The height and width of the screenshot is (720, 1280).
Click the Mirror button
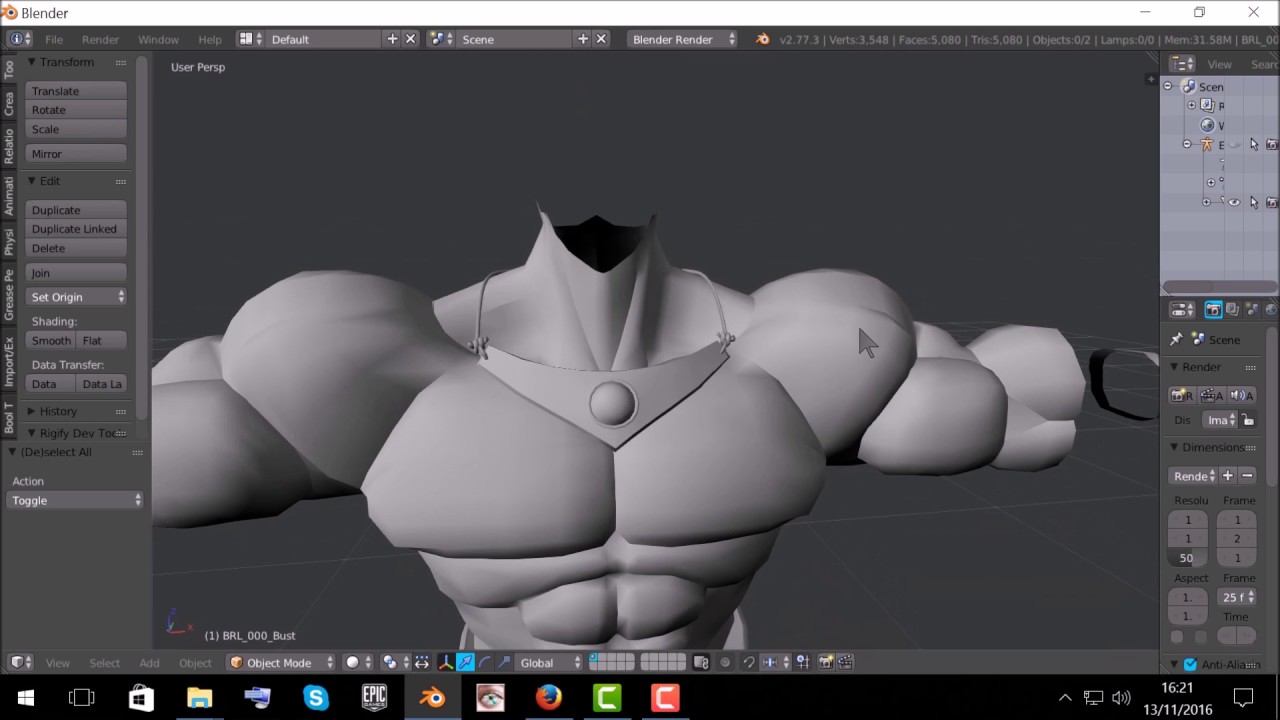pyautogui.click(x=76, y=154)
